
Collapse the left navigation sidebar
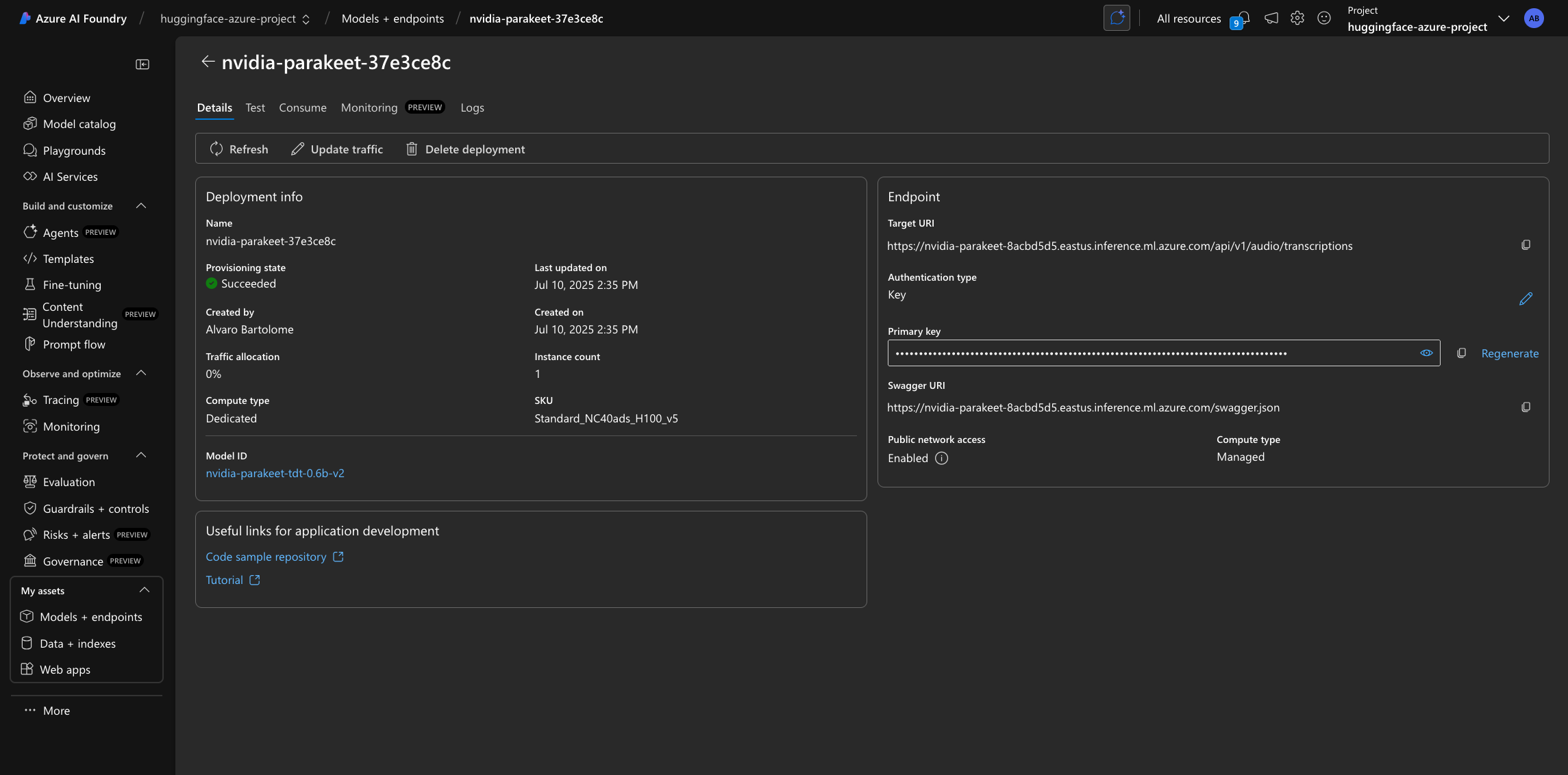tap(142, 63)
